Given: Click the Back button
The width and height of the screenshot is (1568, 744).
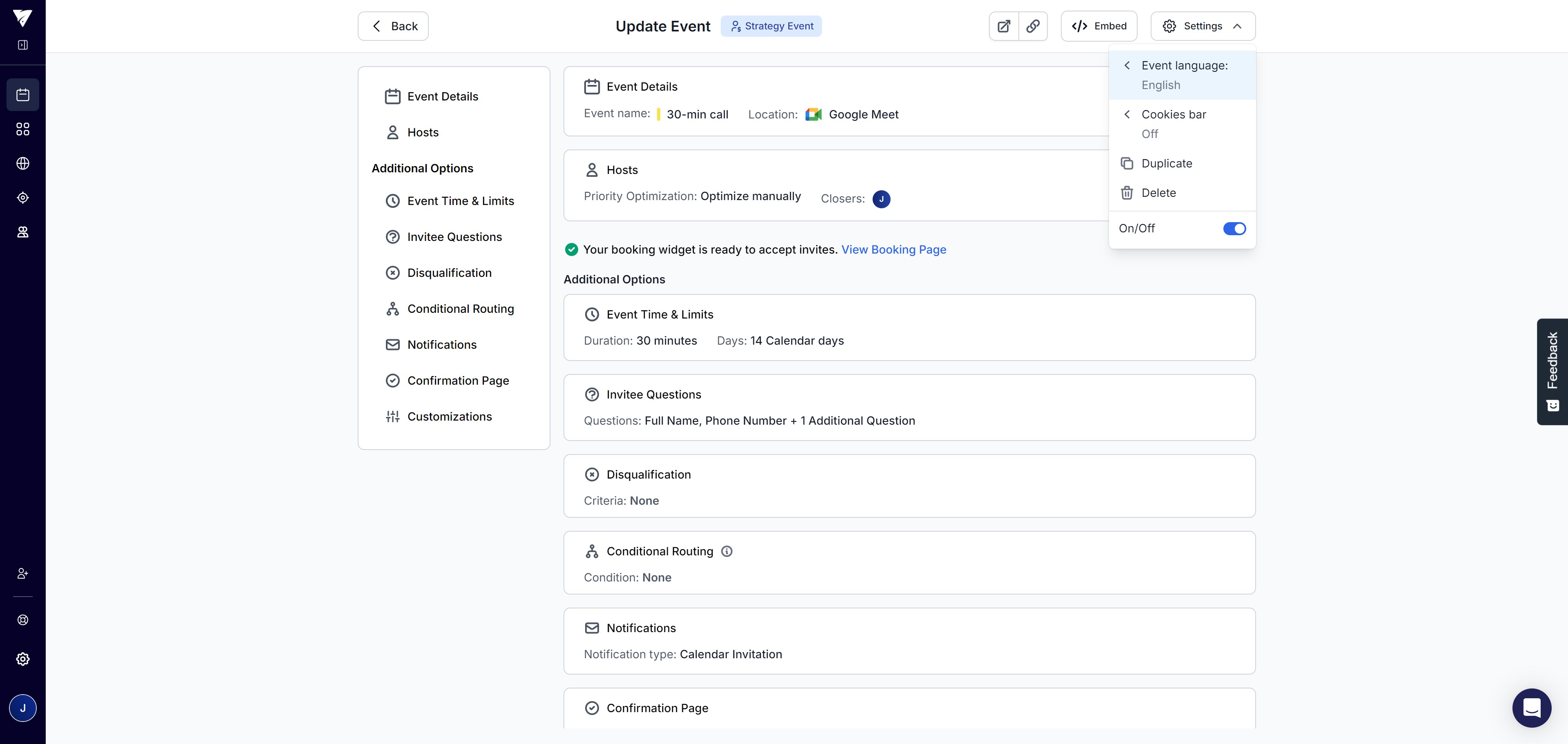Looking at the screenshot, I should (393, 26).
